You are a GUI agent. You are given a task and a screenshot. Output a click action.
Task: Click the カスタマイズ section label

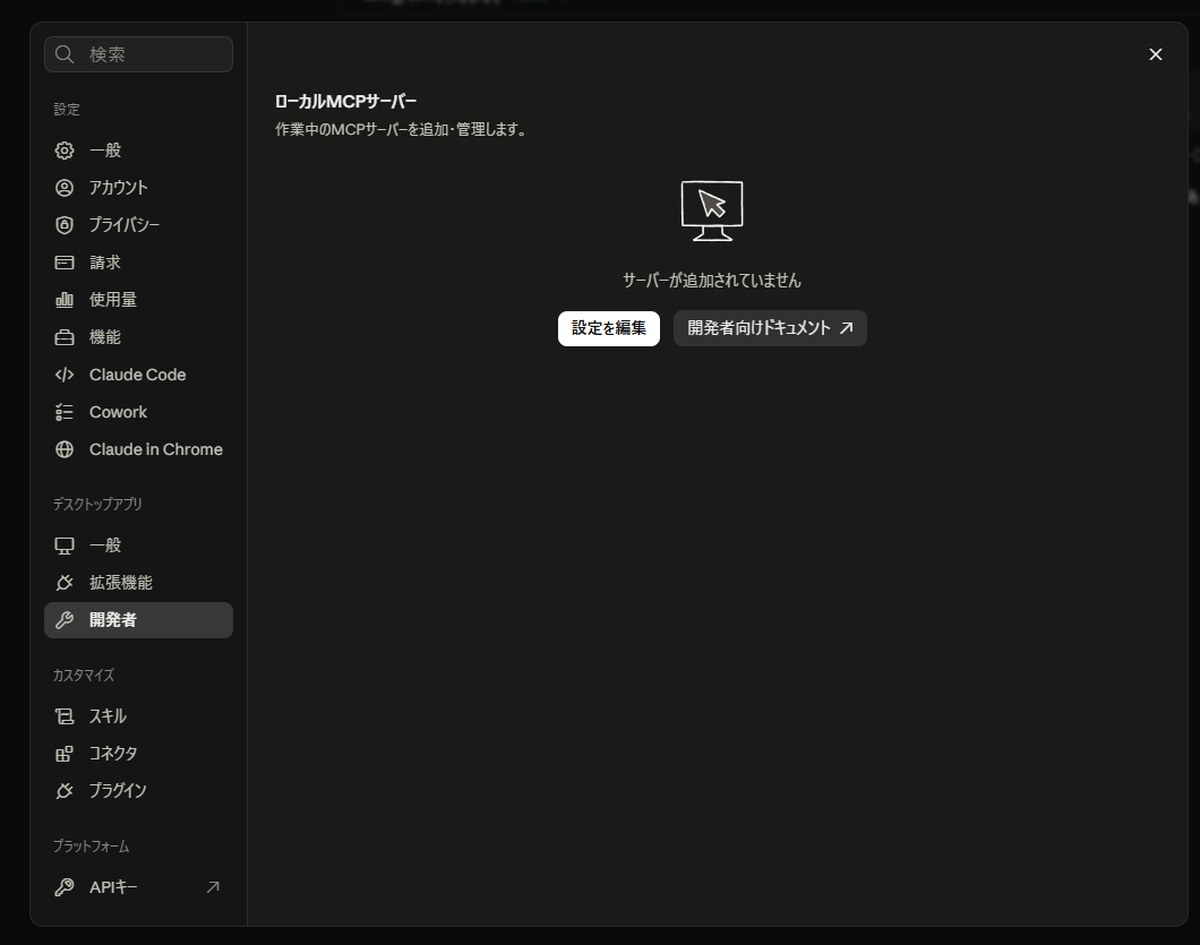[x=83, y=675]
